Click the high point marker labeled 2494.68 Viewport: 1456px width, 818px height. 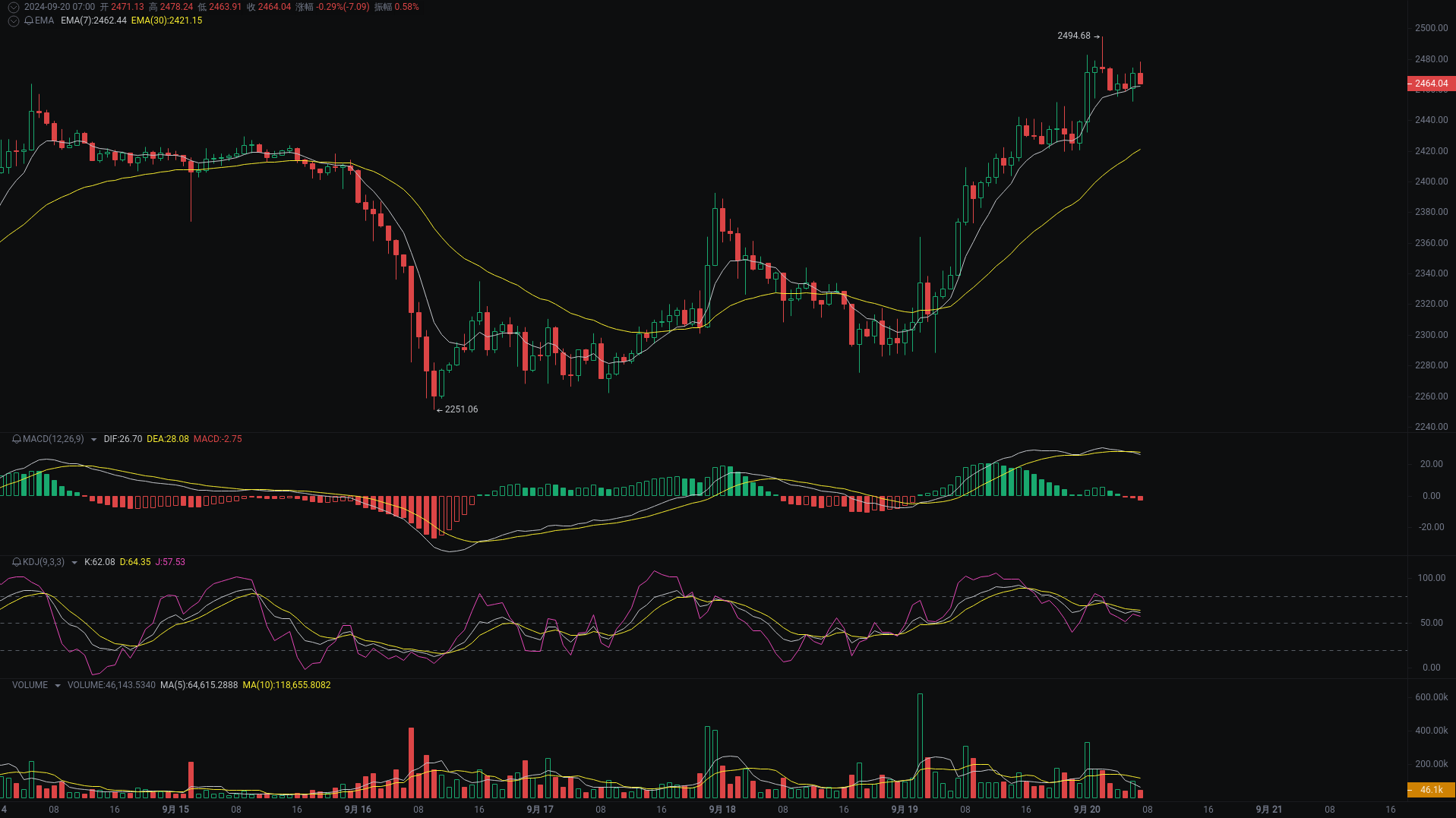coord(1073,36)
